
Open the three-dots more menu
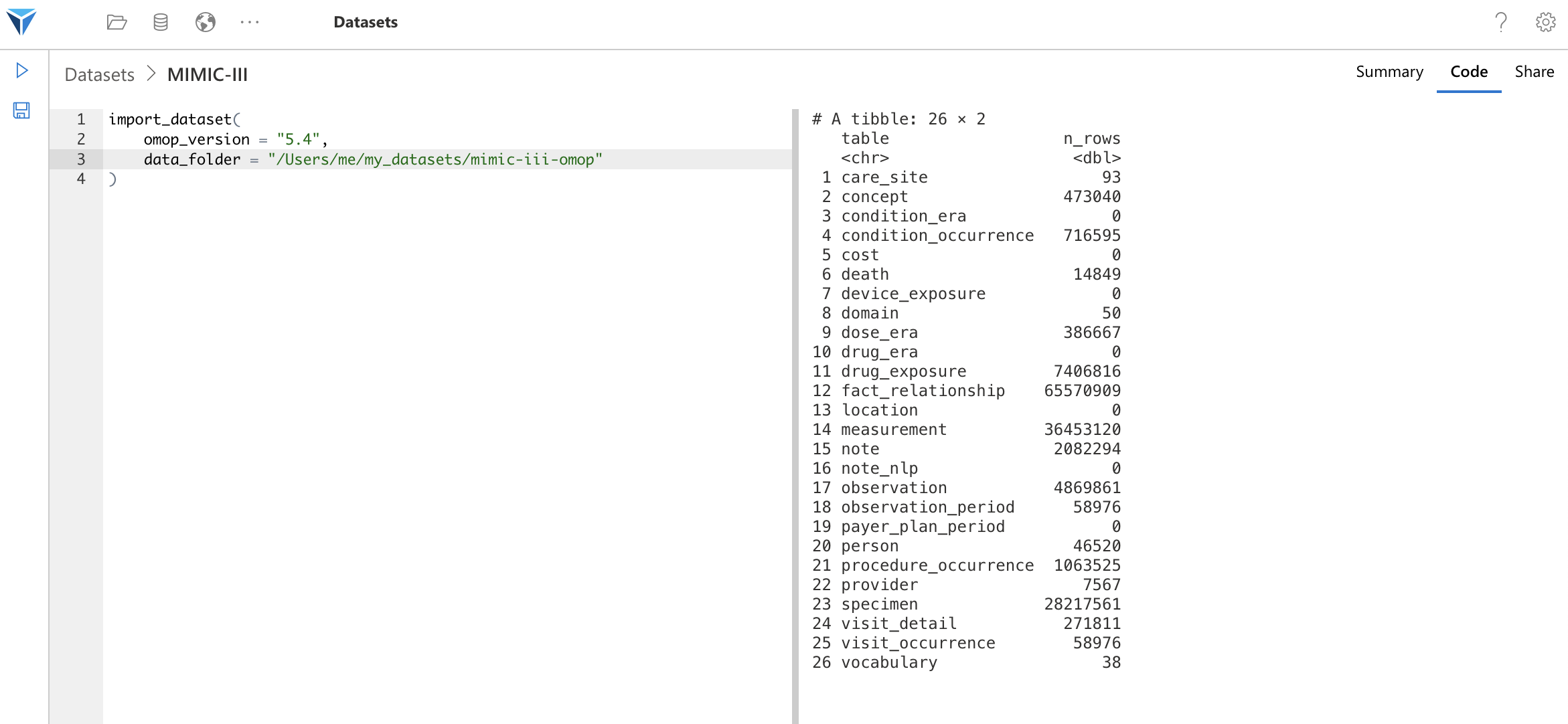pyautogui.click(x=250, y=22)
